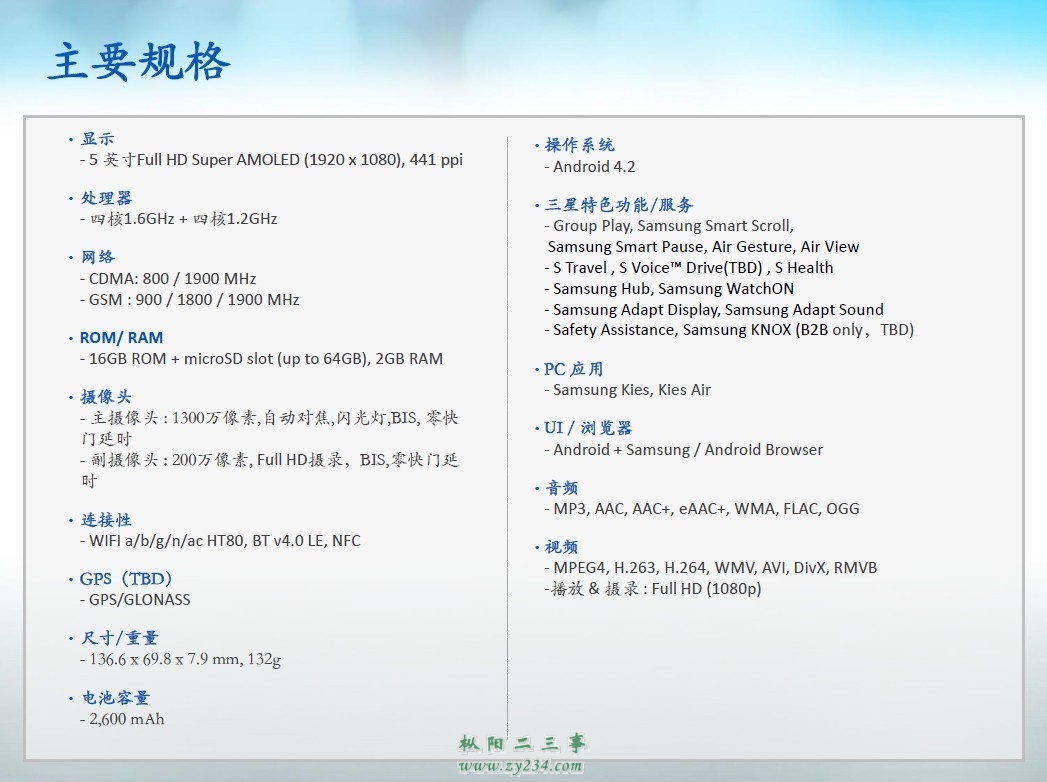
Task: Select the 操作系统 heading
Action: tap(580, 145)
